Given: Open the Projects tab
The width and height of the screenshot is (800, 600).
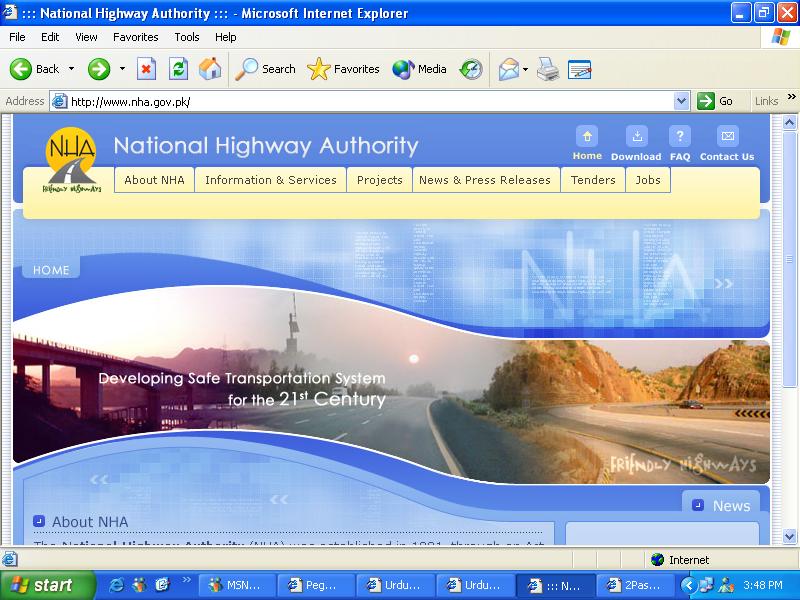Looking at the screenshot, I should pyautogui.click(x=380, y=180).
